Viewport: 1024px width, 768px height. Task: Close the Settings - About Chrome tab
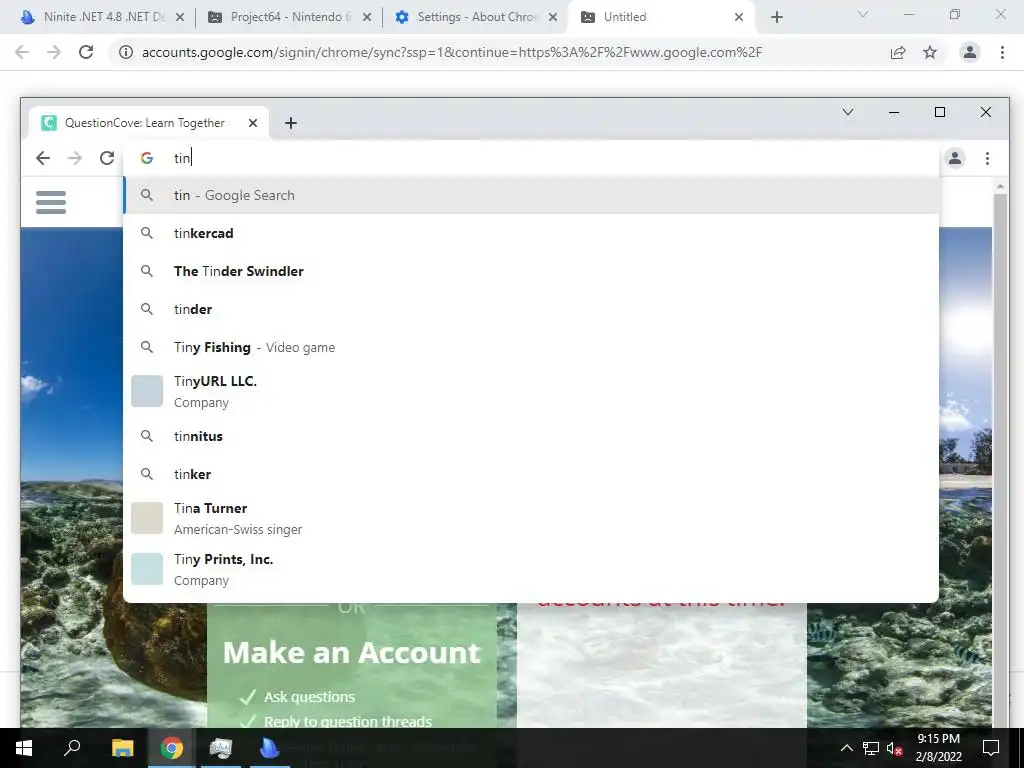coord(553,17)
